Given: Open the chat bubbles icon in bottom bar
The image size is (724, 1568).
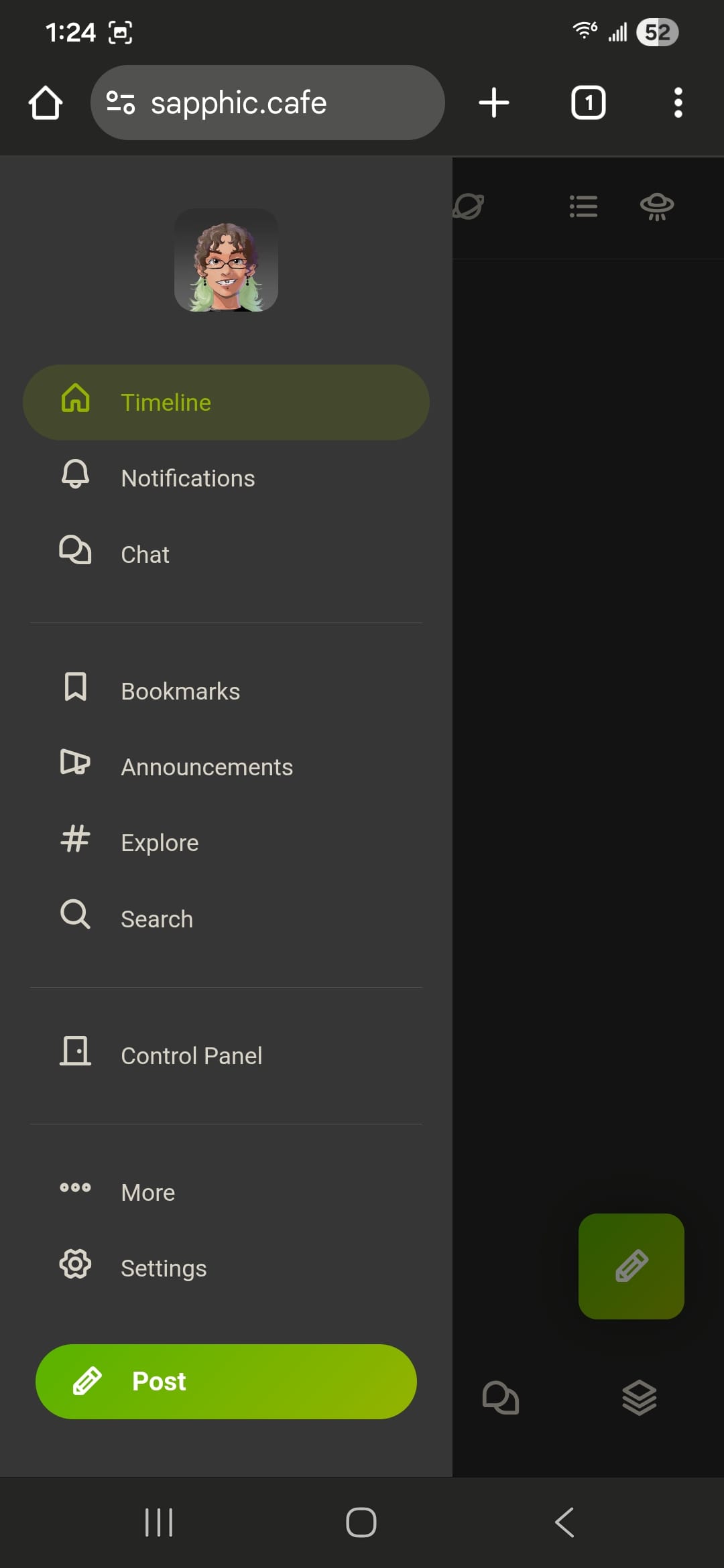Looking at the screenshot, I should (x=500, y=1398).
